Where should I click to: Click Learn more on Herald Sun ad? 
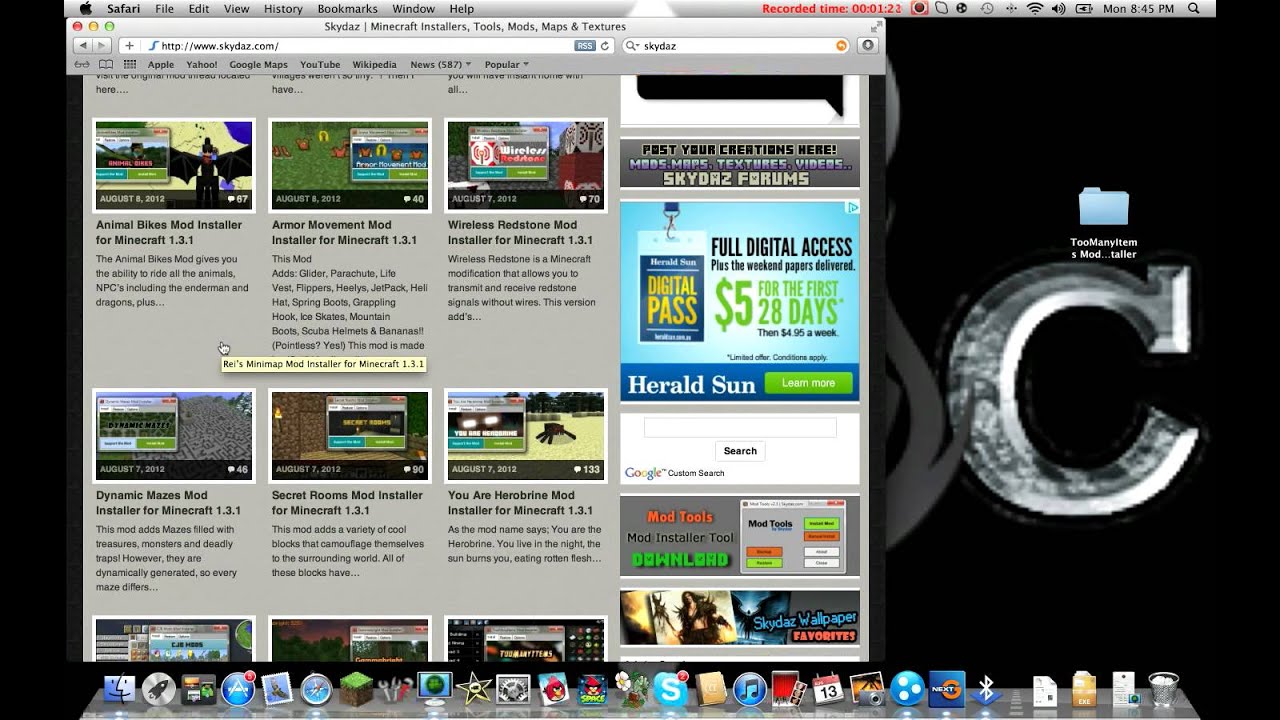tap(808, 383)
